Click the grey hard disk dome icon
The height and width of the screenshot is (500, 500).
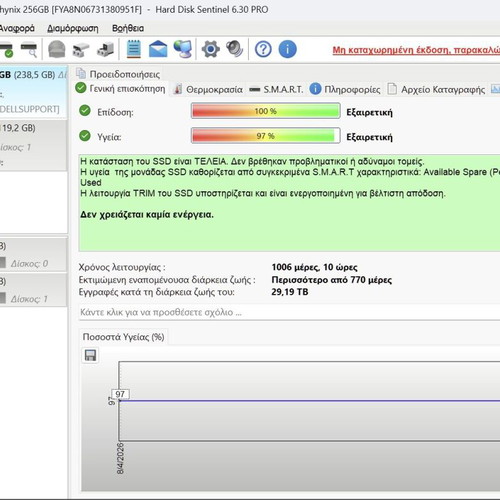57,49
